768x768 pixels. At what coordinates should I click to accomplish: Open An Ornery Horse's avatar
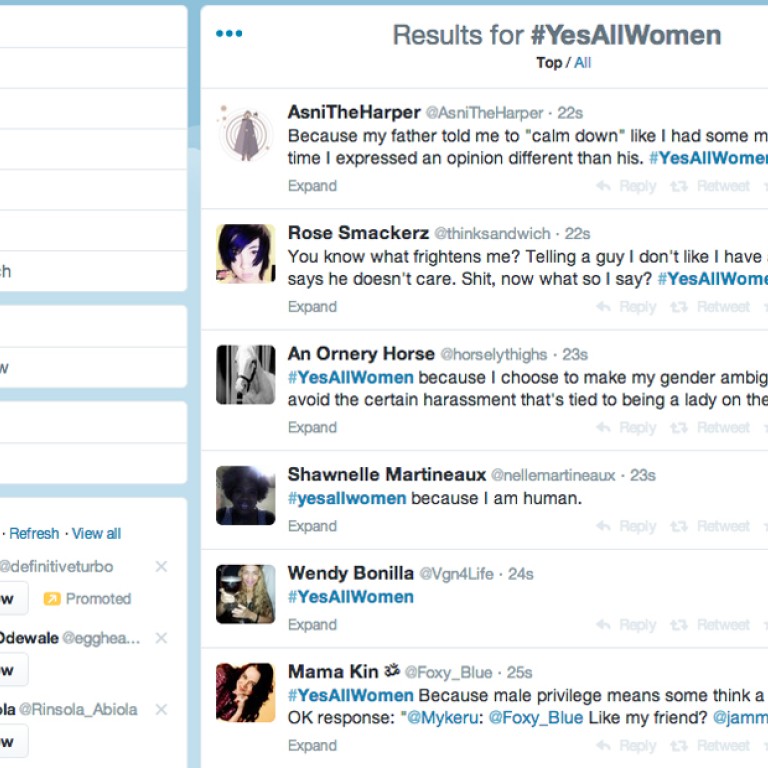245,375
